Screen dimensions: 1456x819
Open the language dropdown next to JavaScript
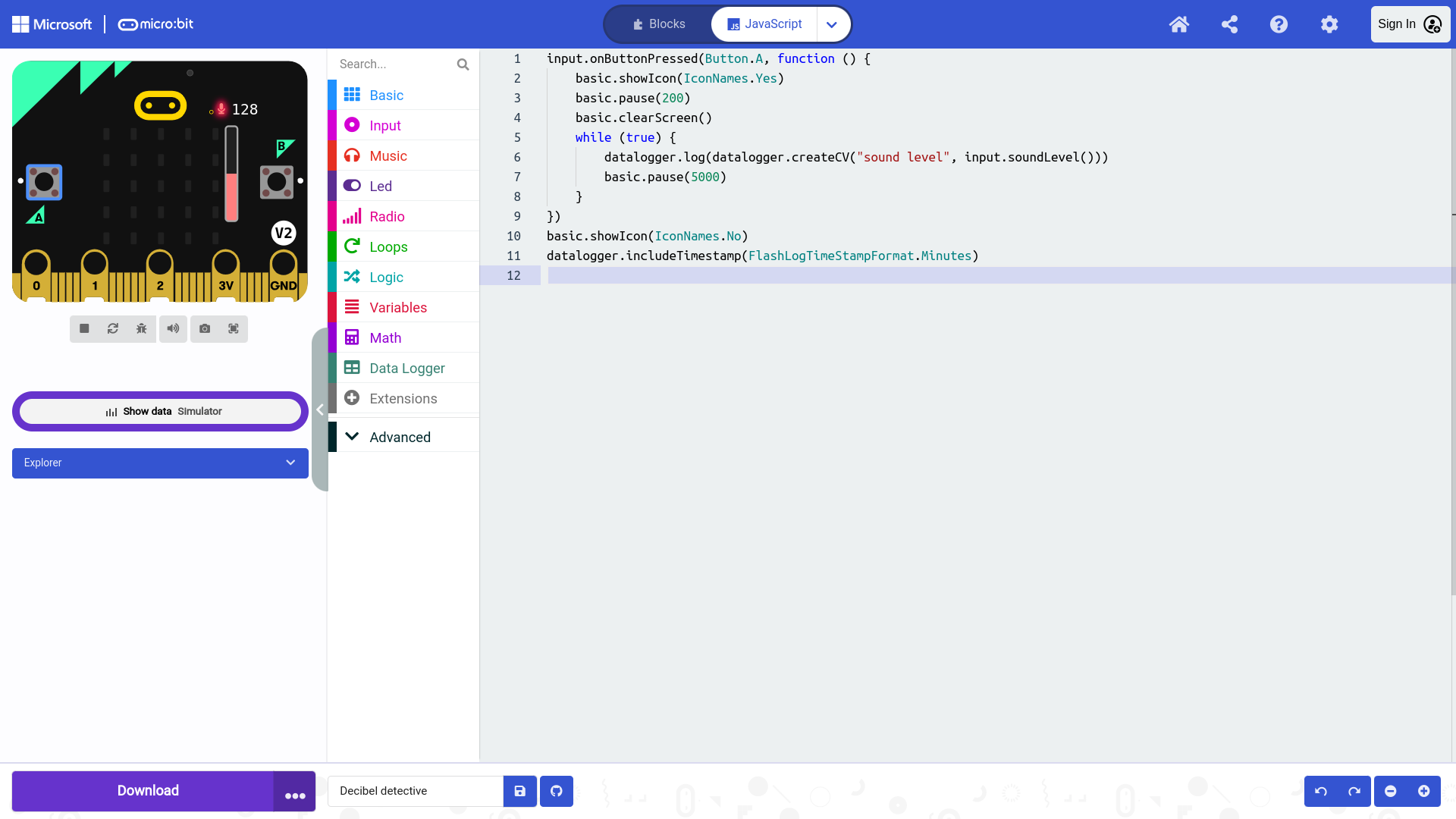coord(832,24)
